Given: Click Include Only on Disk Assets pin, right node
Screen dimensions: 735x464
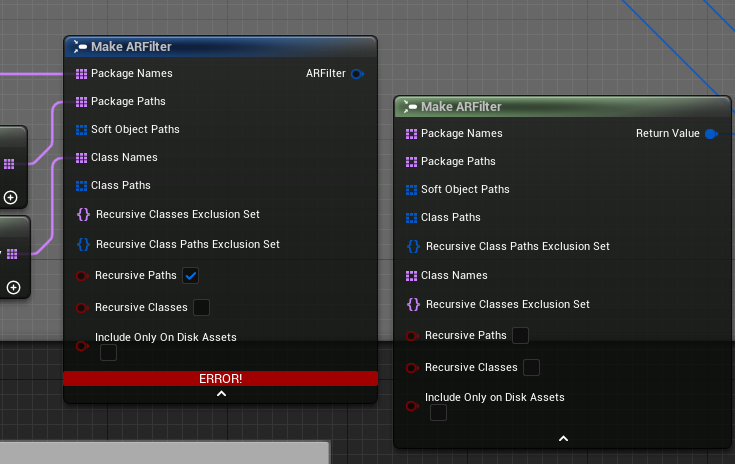Looking at the screenshot, I should [412, 406].
